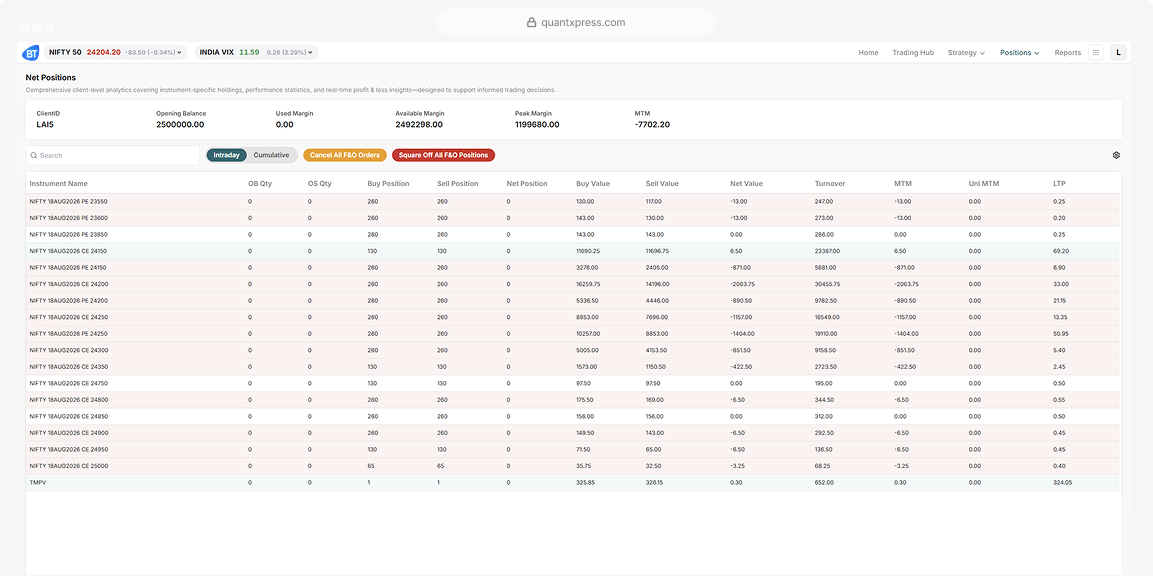Click the Available Margin value 2492298.00
The height and width of the screenshot is (577, 1153).
[419, 125]
